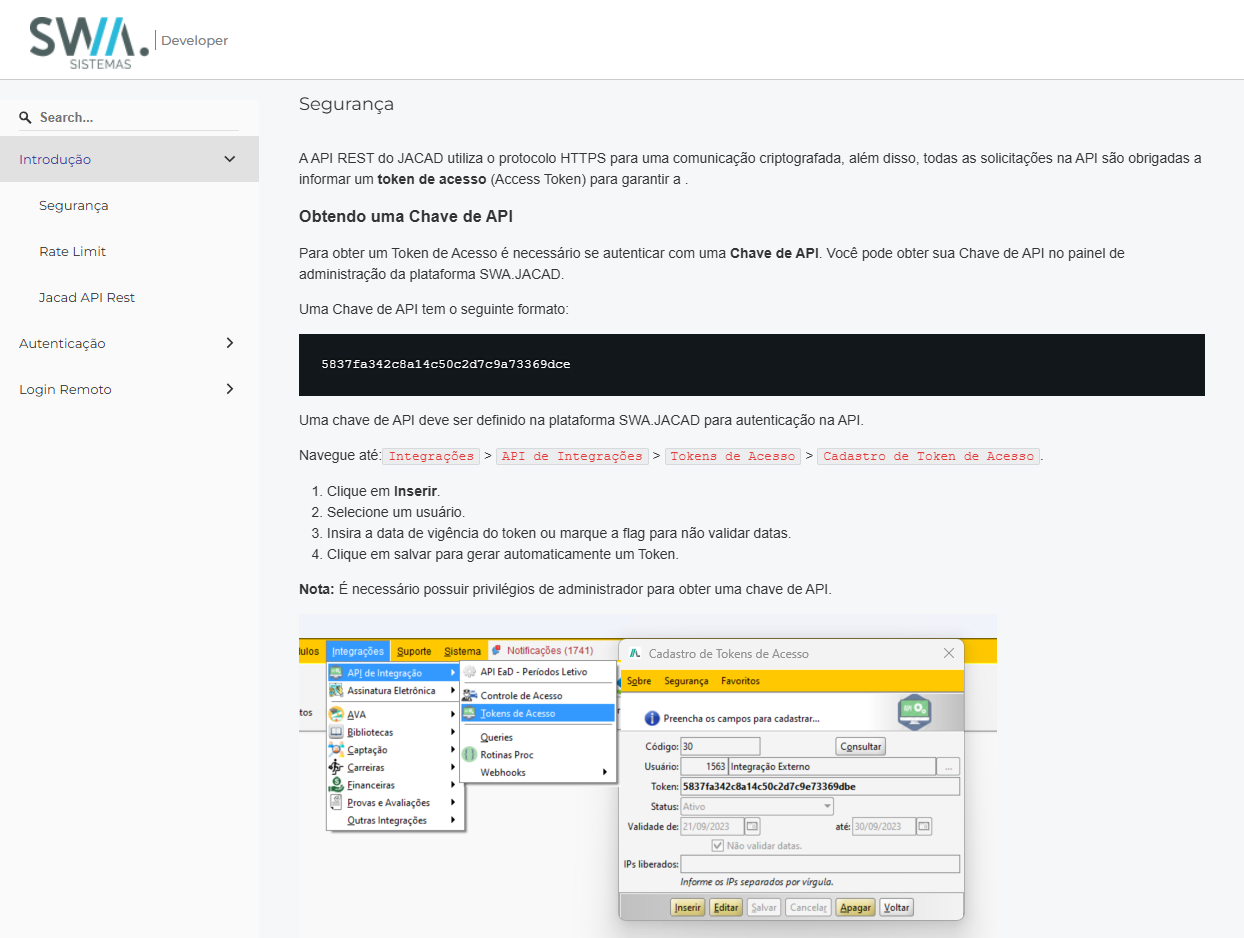Click the Consultar button
The image size is (1244, 938).
tap(860, 746)
